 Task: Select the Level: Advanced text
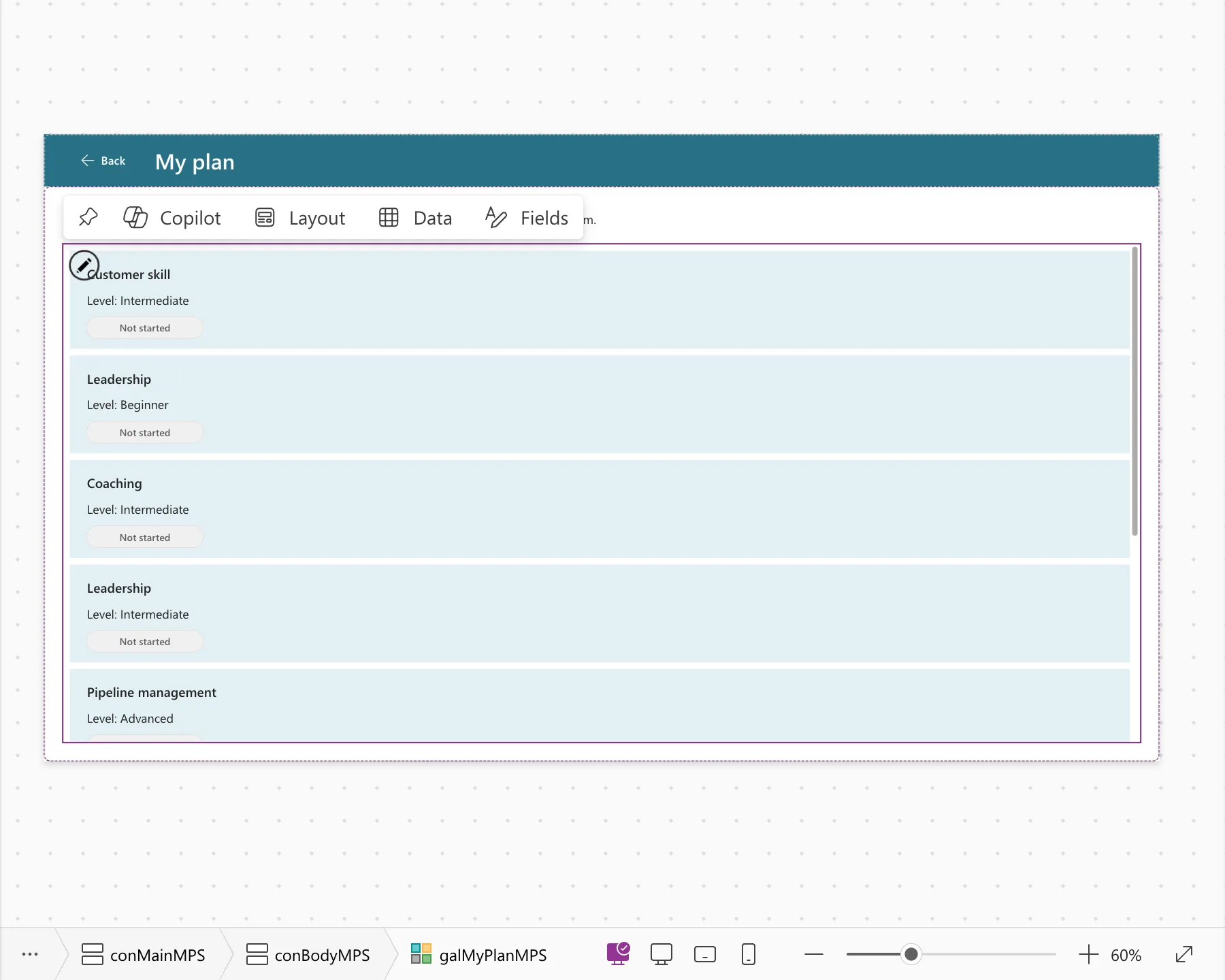(x=130, y=719)
